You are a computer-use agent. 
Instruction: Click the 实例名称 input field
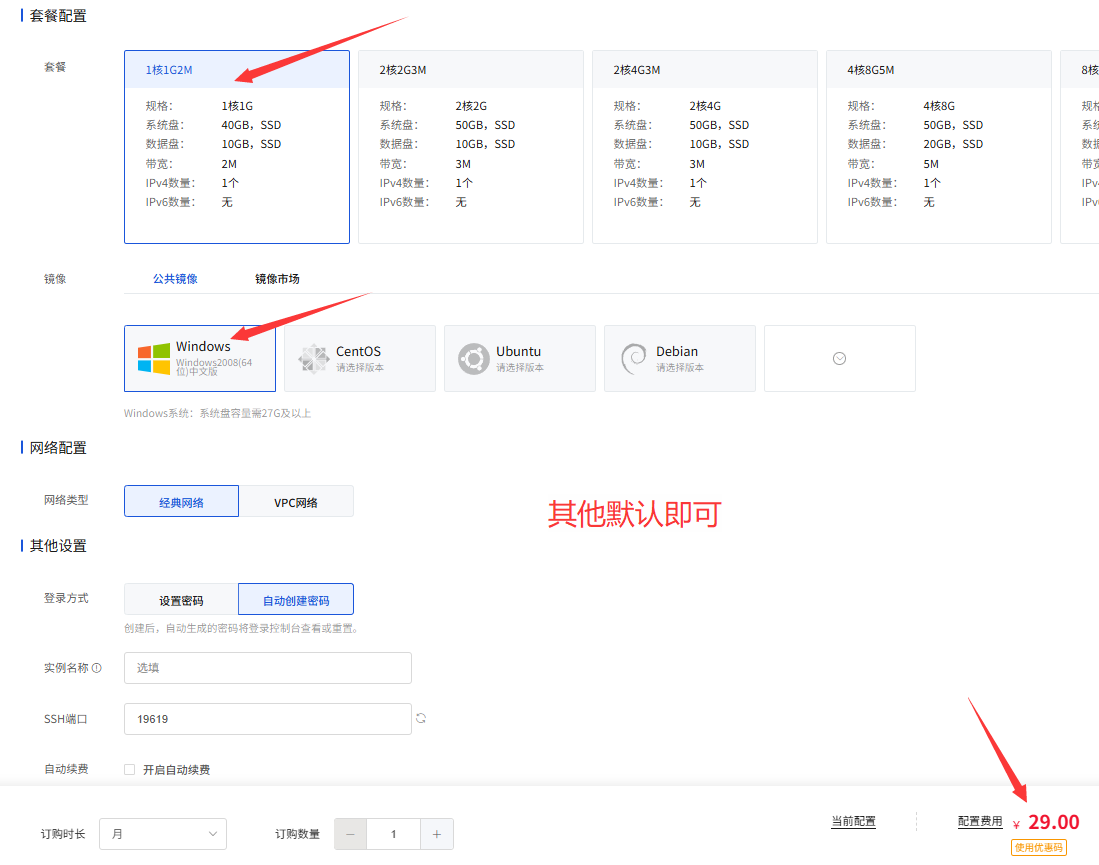268,668
